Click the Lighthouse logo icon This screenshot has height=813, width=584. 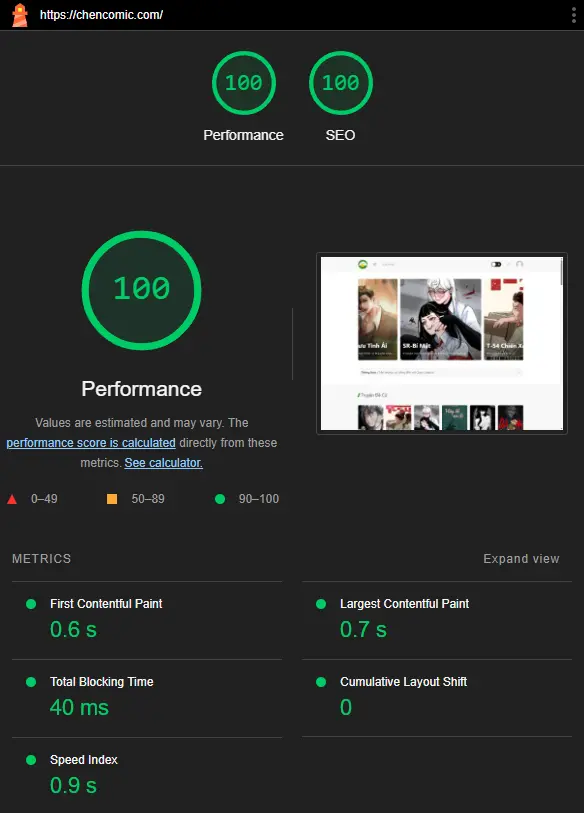point(20,15)
